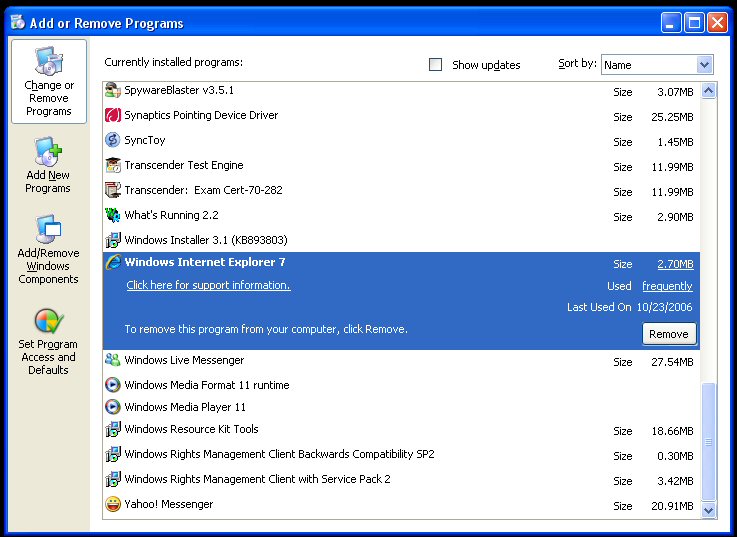The height and width of the screenshot is (537, 737).
Task: Click the Remove button for Internet Explorer 7
Action: [x=669, y=334]
